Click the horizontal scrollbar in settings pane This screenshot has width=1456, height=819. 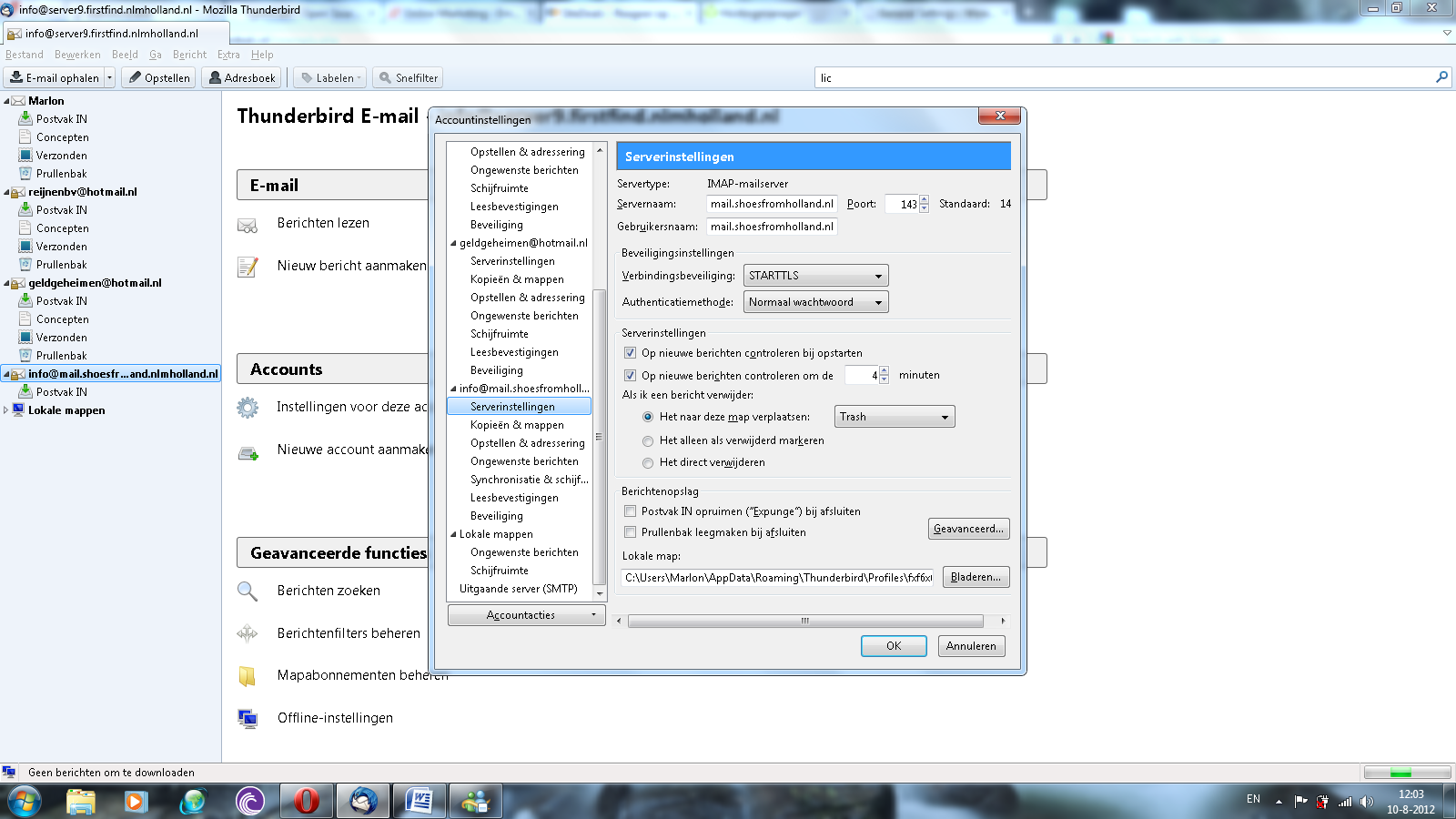pyautogui.click(x=805, y=621)
